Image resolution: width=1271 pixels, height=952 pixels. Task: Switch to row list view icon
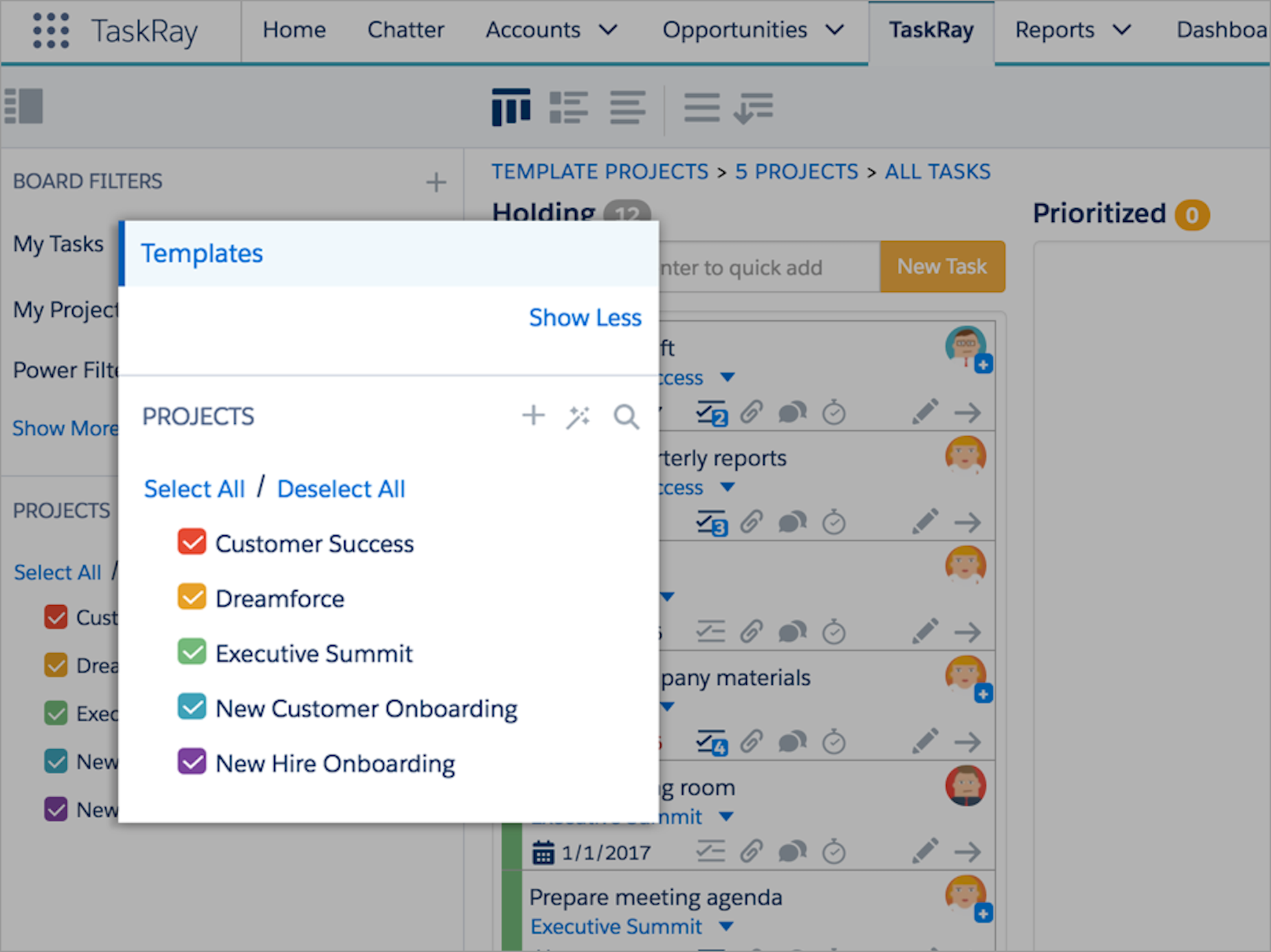[628, 108]
